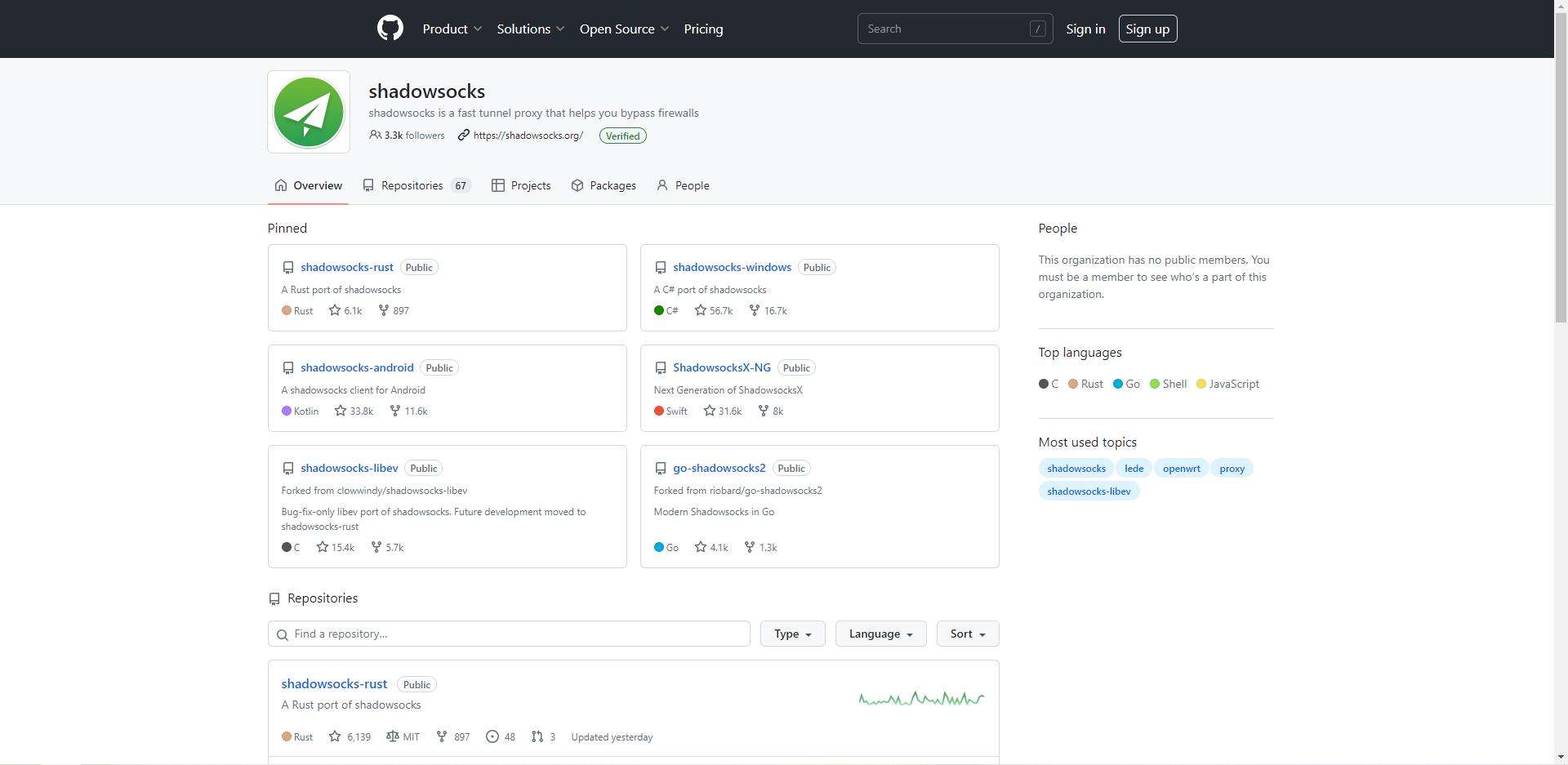Click star icon showing 4.1k on go-shadowsocks2

point(701,547)
